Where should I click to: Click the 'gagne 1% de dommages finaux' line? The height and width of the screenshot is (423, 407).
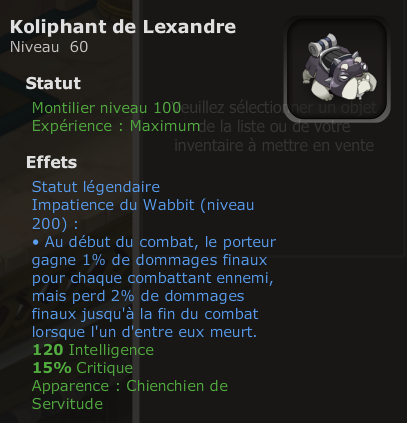[x=149, y=260]
